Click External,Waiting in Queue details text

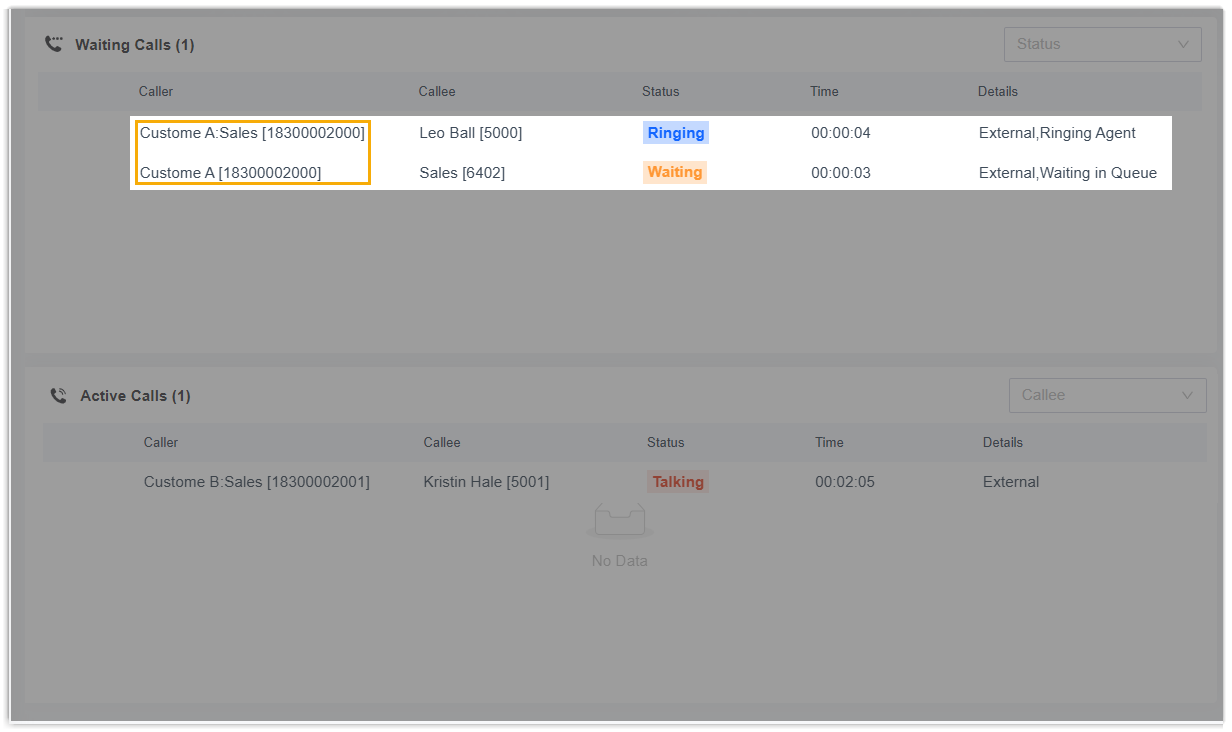pyautogui.click(x=1067, y=173)
